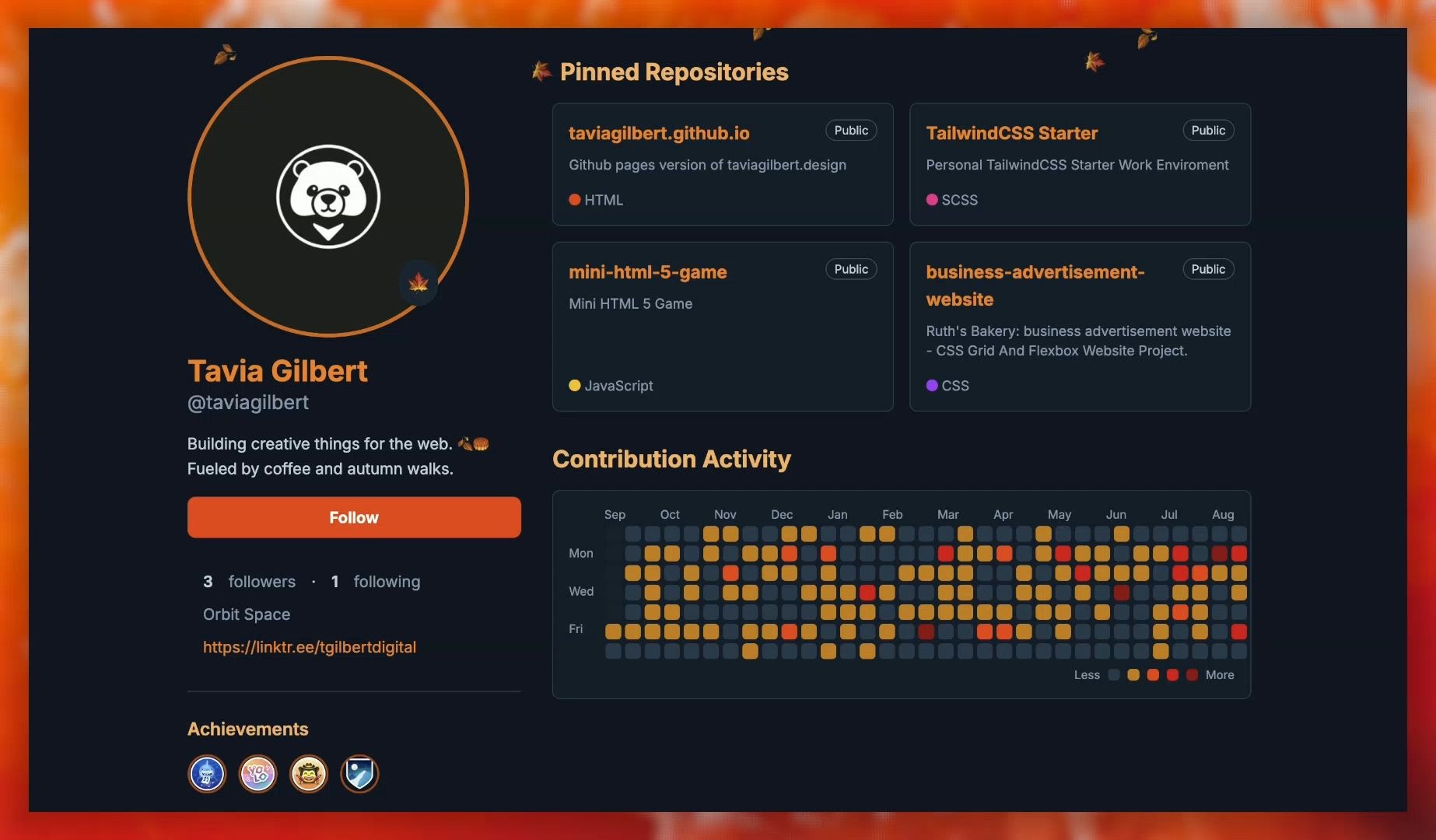
Task: Click the Ruth's Bakery repository description
Action: click(1078, 341)
